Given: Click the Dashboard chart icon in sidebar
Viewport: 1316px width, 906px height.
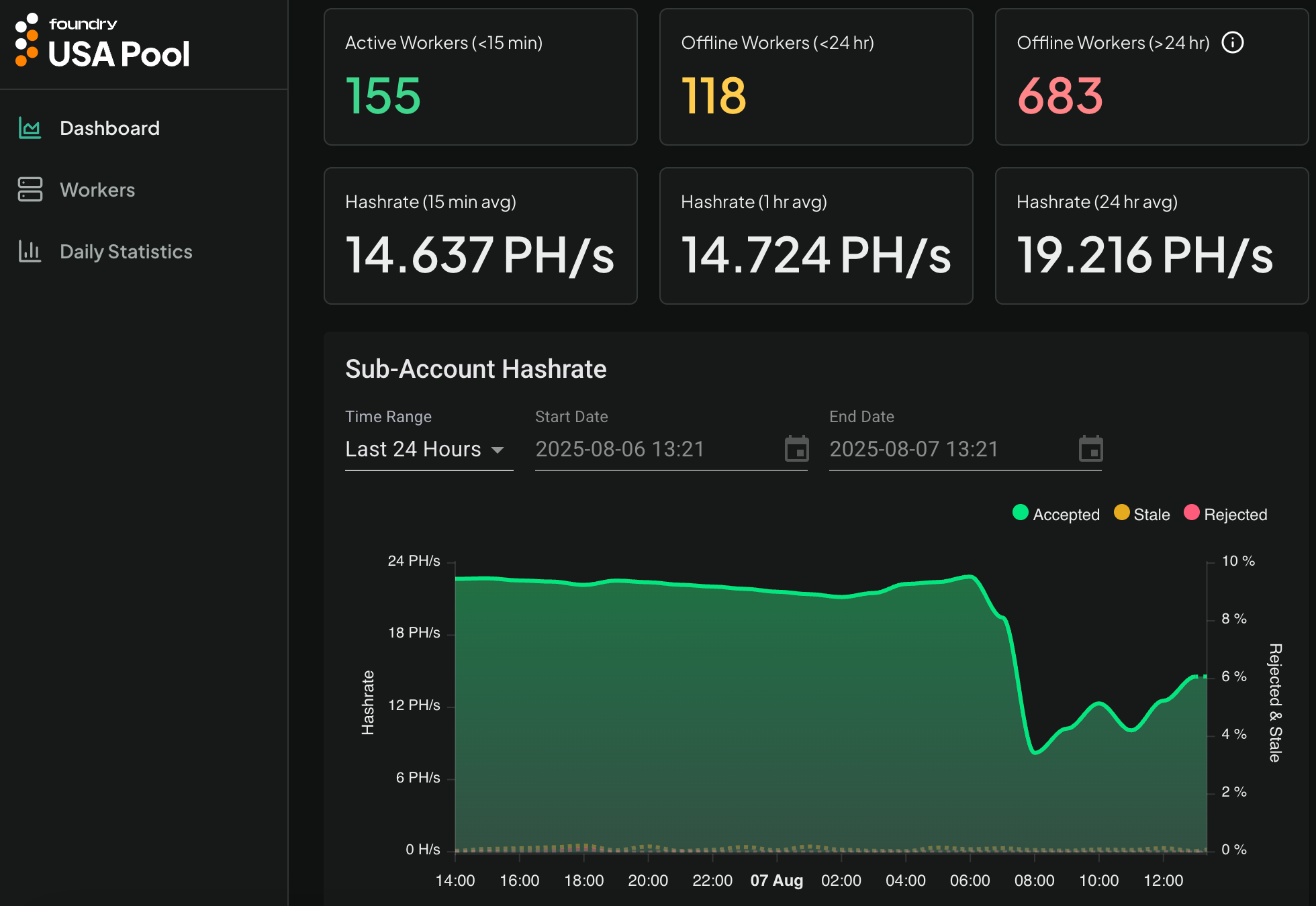Looking at the screenshot, I should pyautogui.click(x=30, y=128).
